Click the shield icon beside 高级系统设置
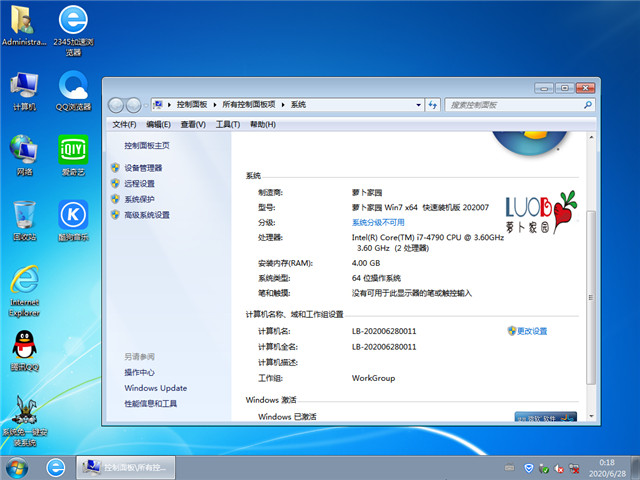 [116, 215]
